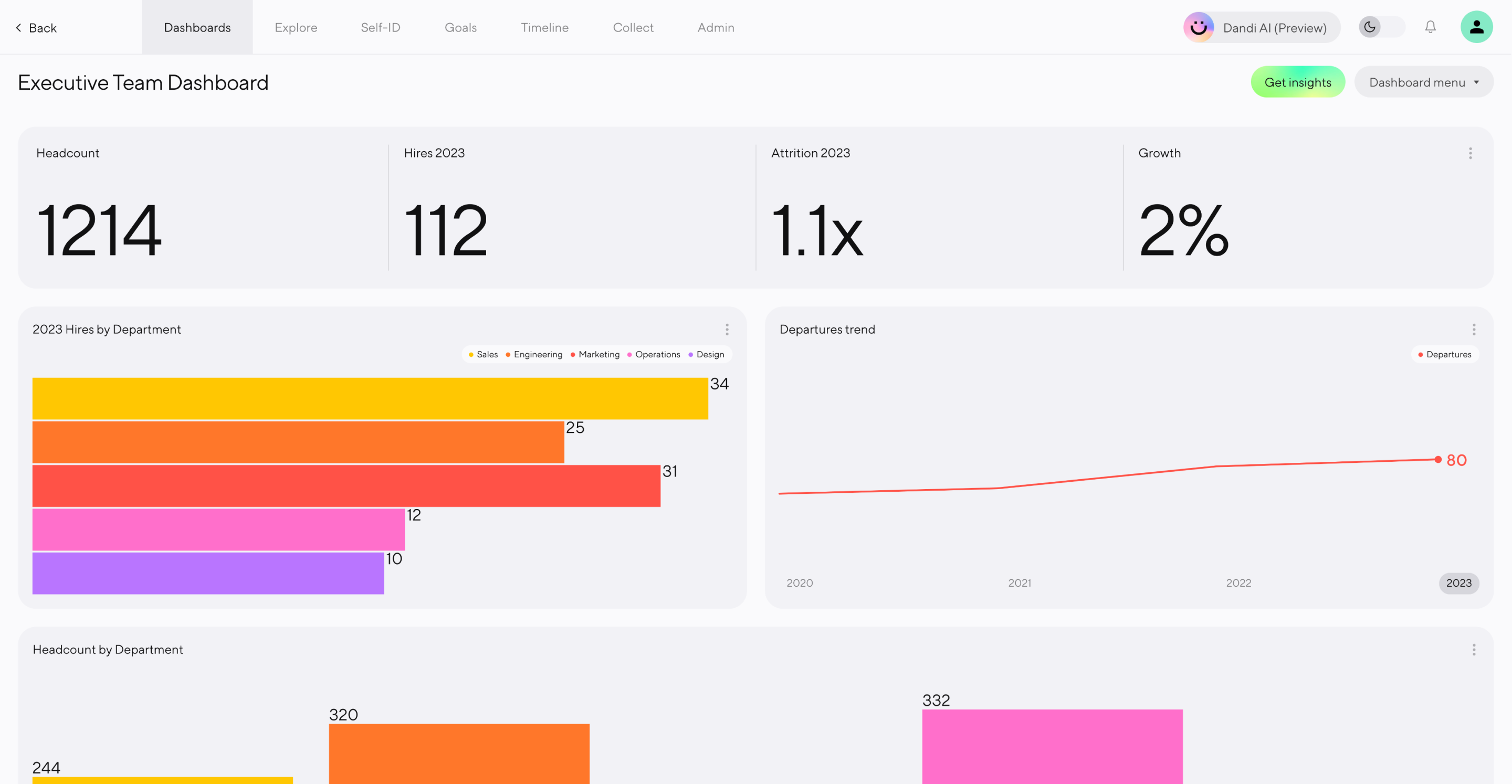Open the user profile avatar
The width and height of the screenshot is (1512, 784).
1476,27
